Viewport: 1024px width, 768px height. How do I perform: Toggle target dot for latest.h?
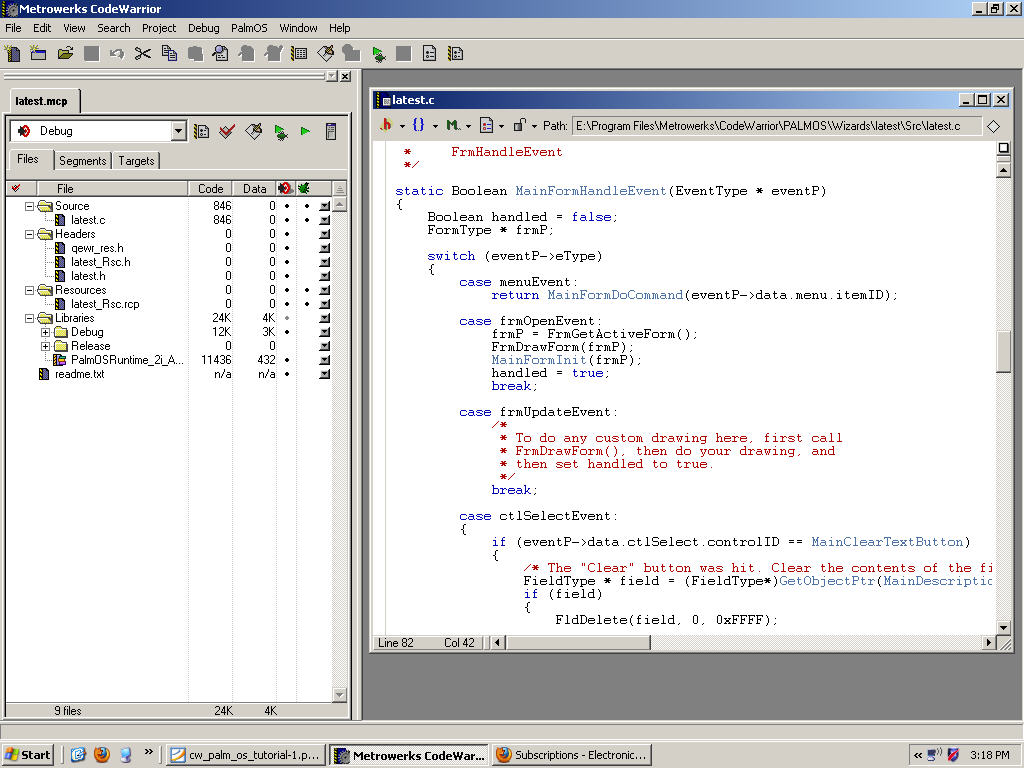287,276
